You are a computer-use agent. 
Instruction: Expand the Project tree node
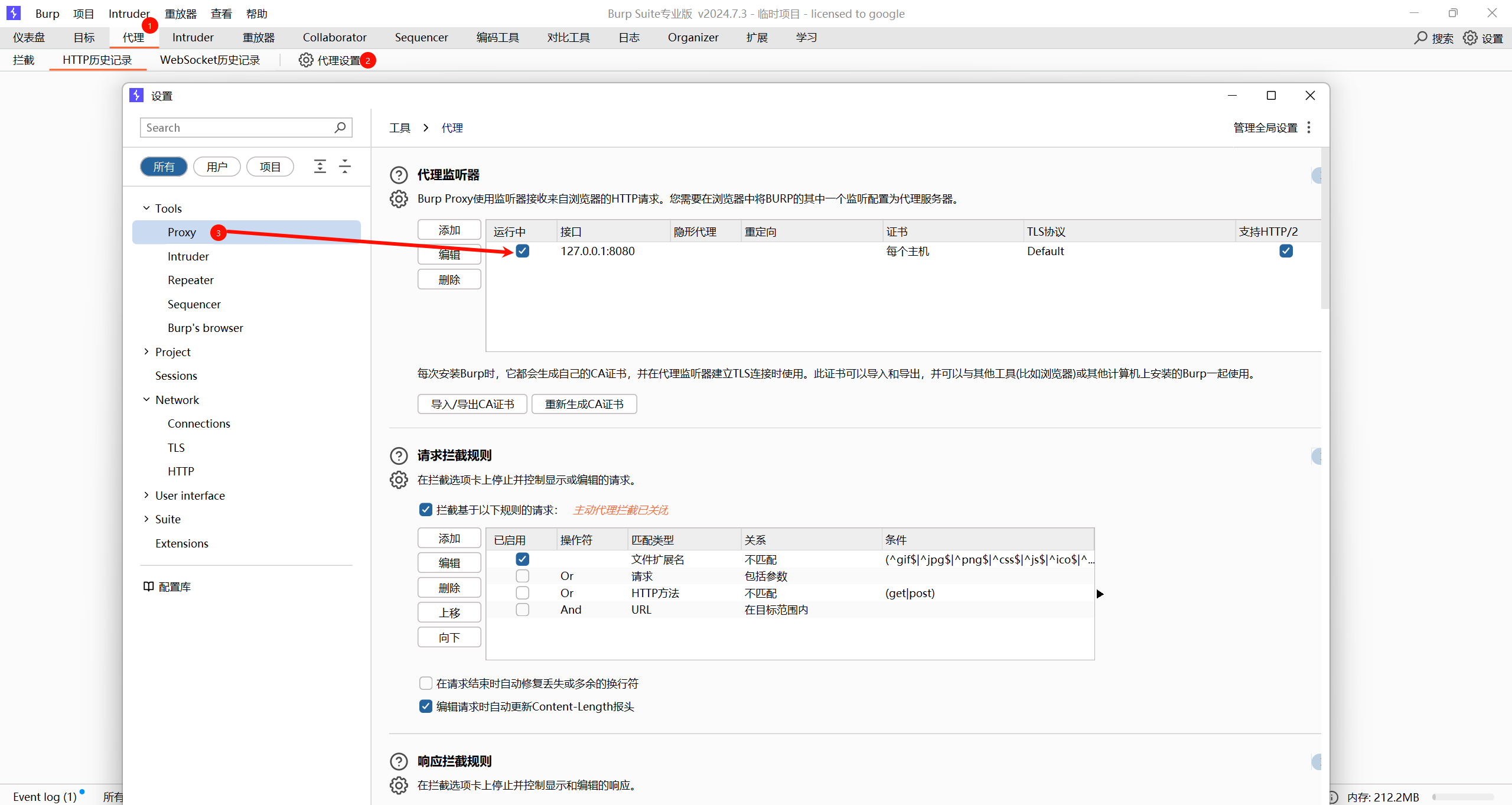click(146, 352)
